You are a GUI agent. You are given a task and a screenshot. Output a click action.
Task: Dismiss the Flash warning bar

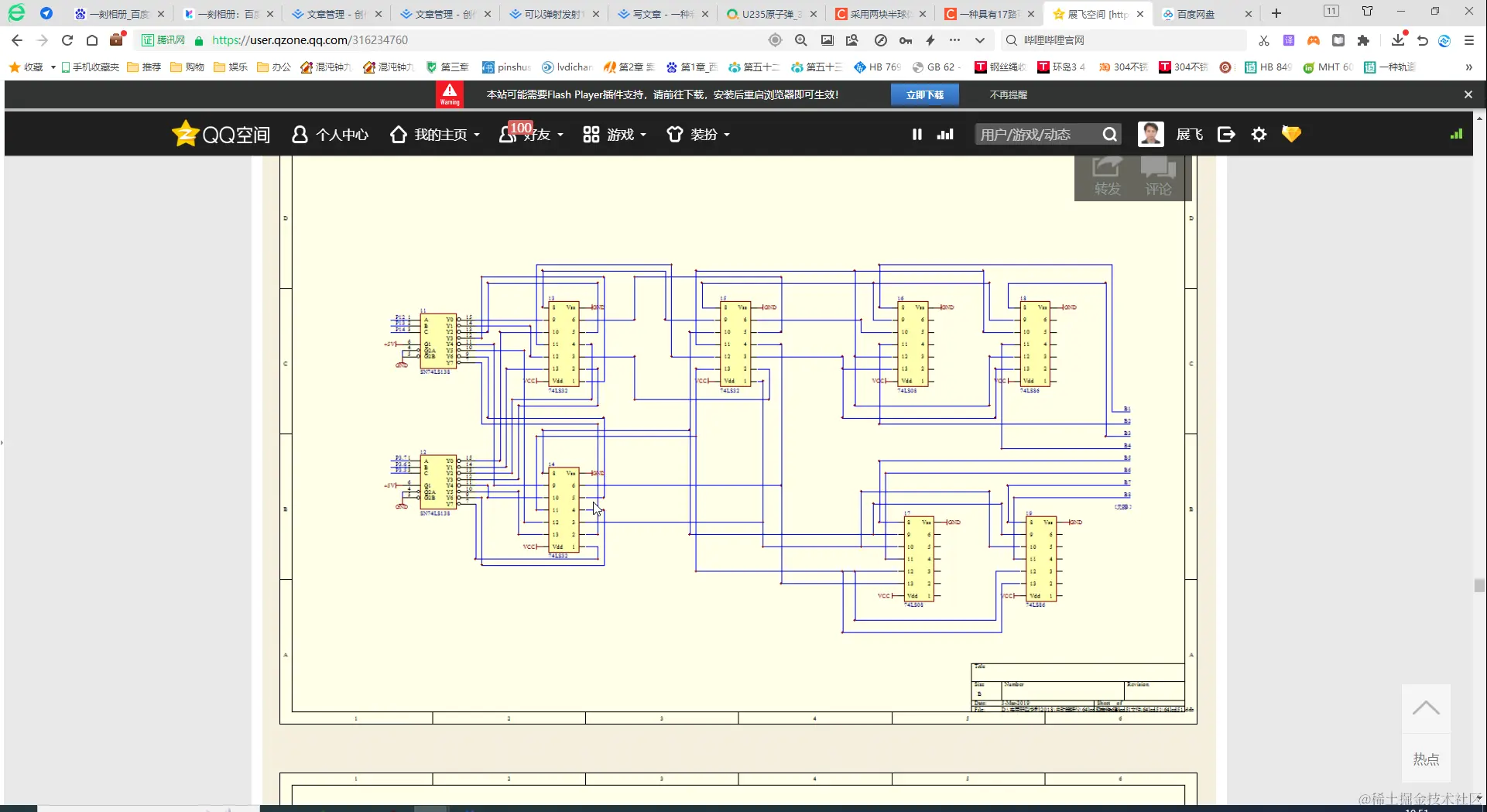(x=1468, y=94)
